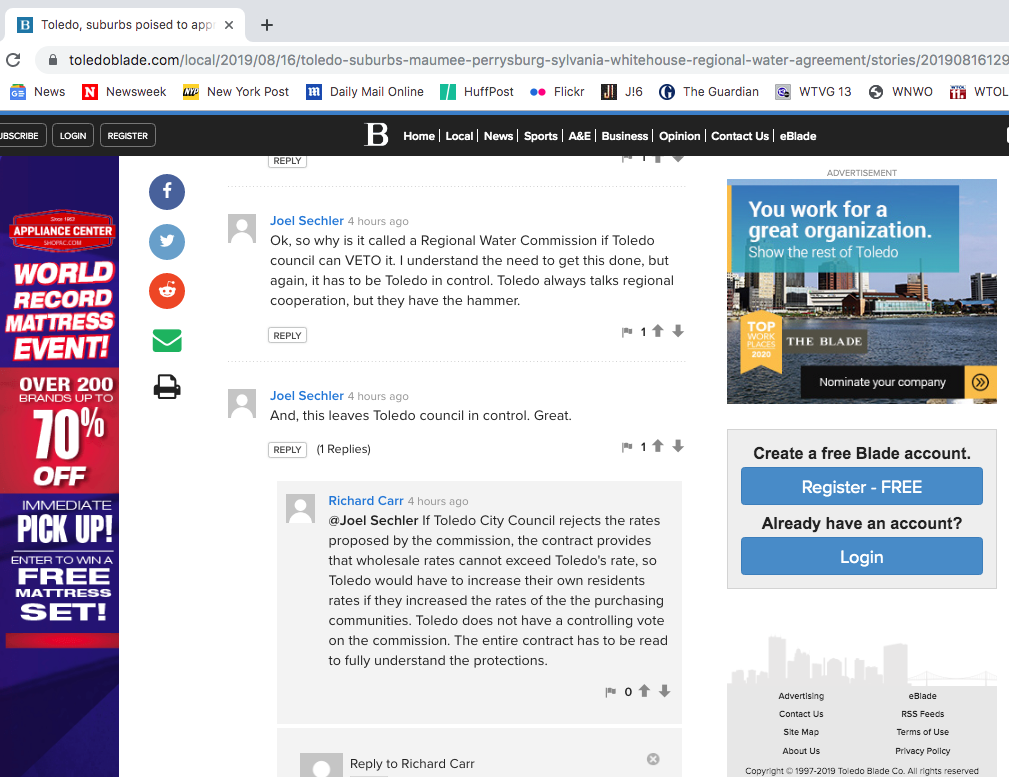Reload the page in browser
Screen dimensions: 1009x777
[13, 60]
